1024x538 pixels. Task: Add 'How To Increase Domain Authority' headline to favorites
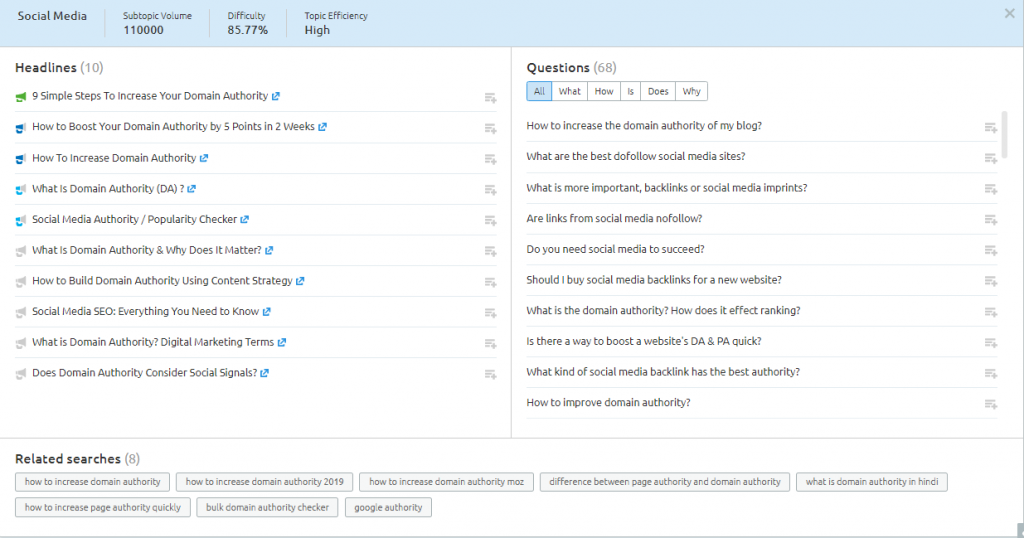tap(490, 159)
